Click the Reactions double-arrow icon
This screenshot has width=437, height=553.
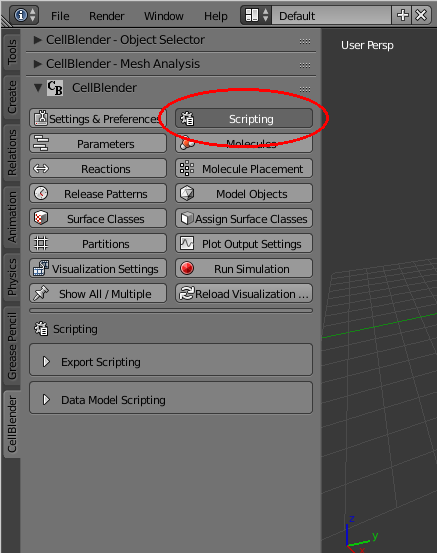coord(41,169)
